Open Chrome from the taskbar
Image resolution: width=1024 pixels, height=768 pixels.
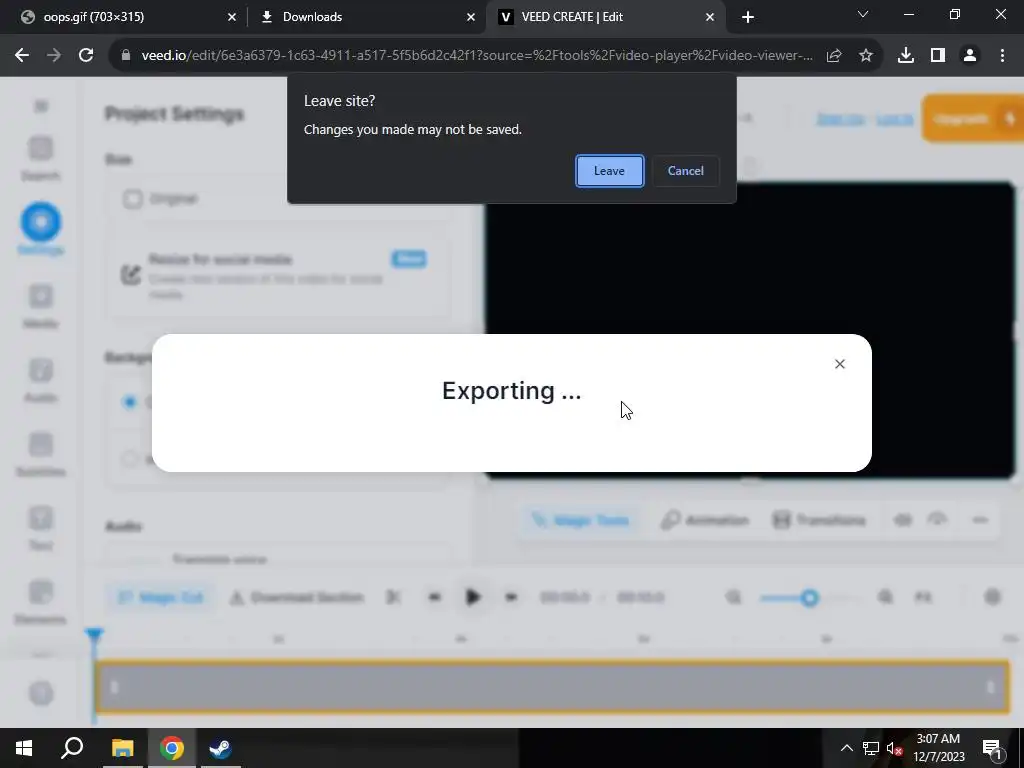click(x=171, y=748)
